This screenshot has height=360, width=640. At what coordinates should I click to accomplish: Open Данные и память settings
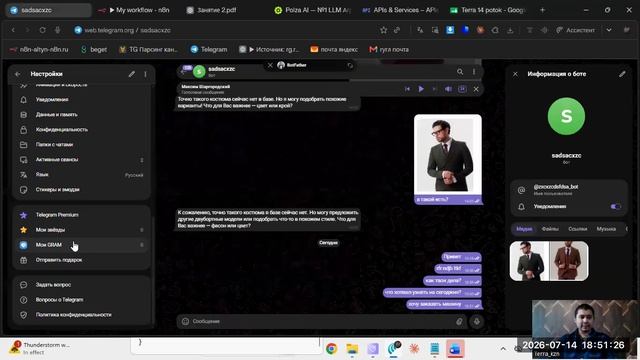coord(82,115)
